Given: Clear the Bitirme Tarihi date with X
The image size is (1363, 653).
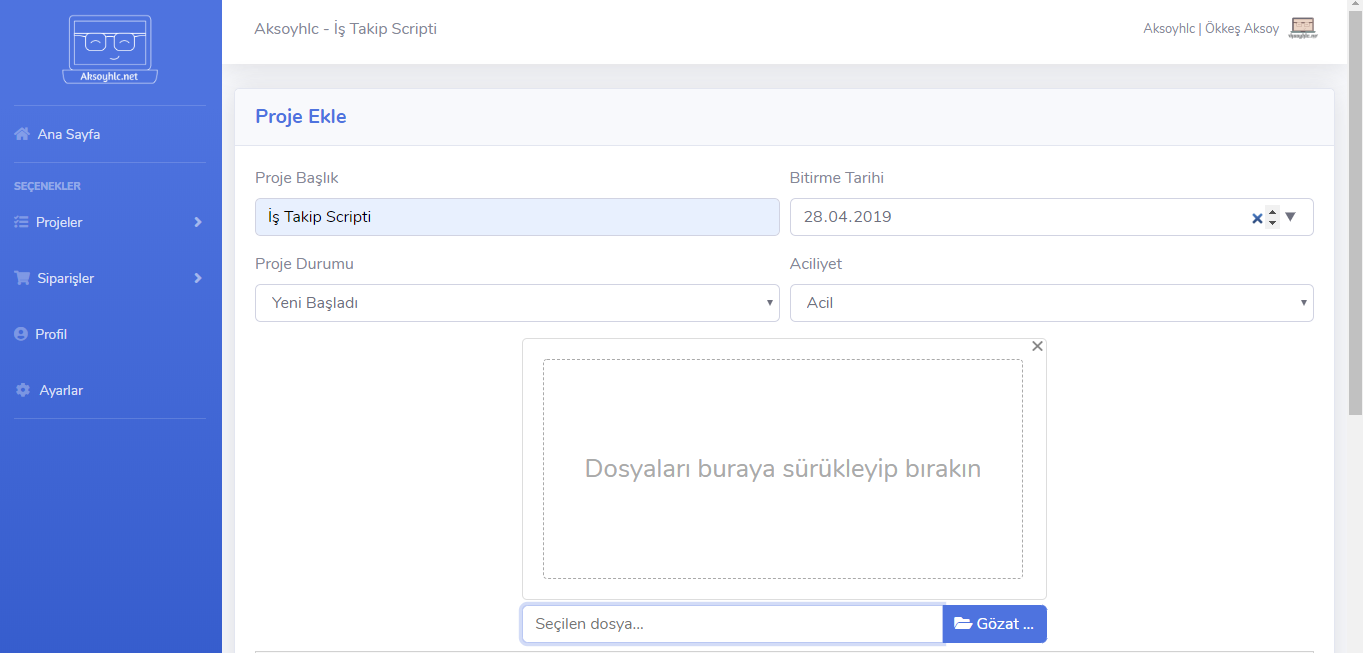Looking at the screenshot, I should (x=1257, y=218).
